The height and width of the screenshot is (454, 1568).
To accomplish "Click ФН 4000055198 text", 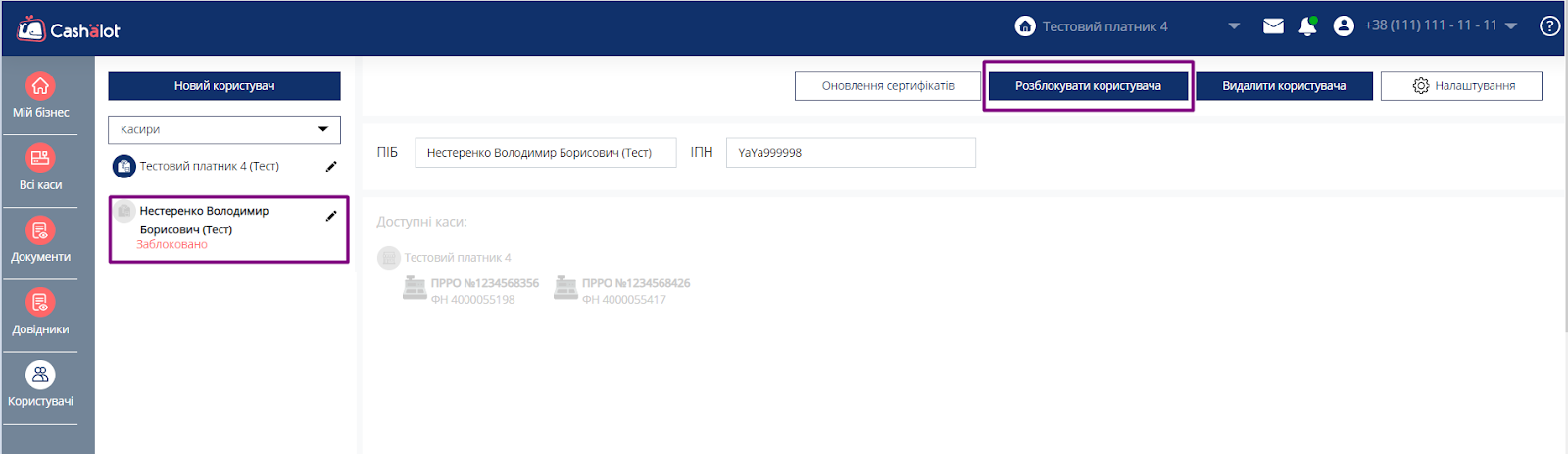I will (x=472, y=300).
